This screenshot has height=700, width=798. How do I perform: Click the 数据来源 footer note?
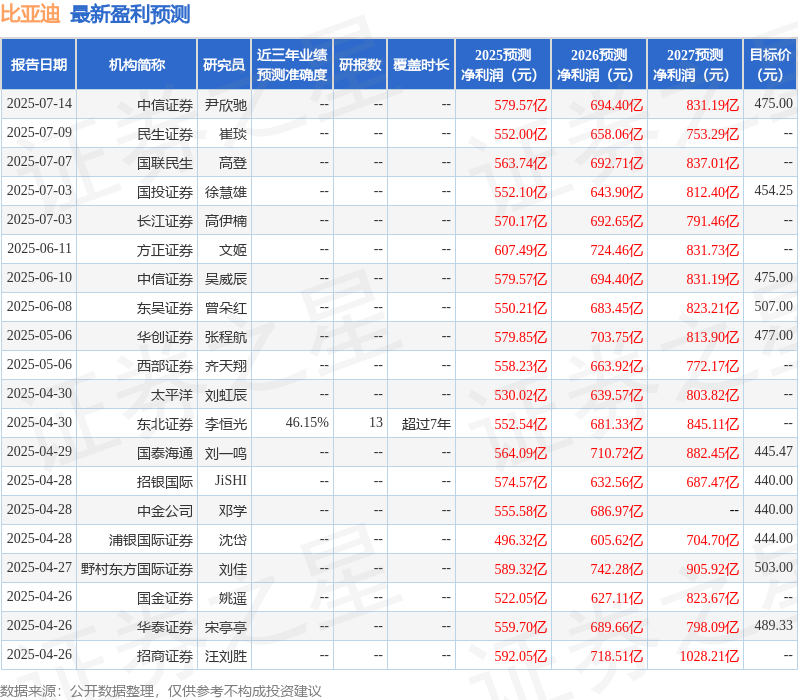pos(161,691)
